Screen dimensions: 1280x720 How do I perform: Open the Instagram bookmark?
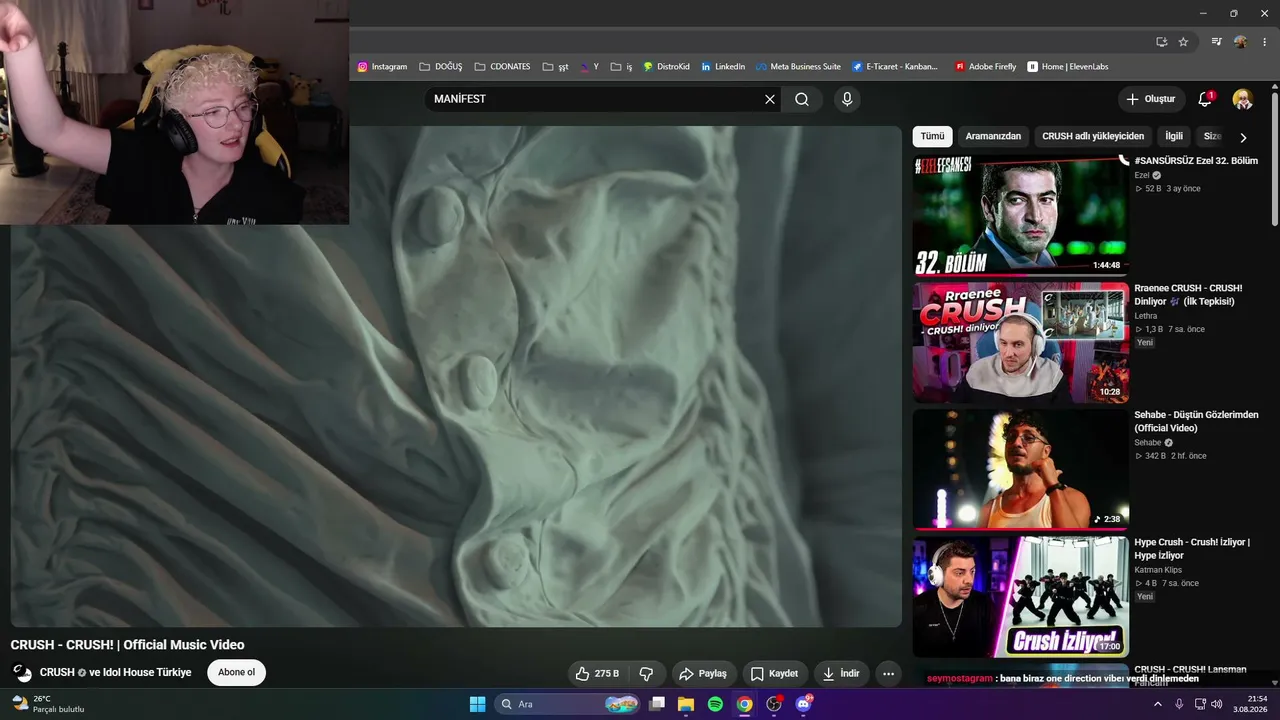382,67
